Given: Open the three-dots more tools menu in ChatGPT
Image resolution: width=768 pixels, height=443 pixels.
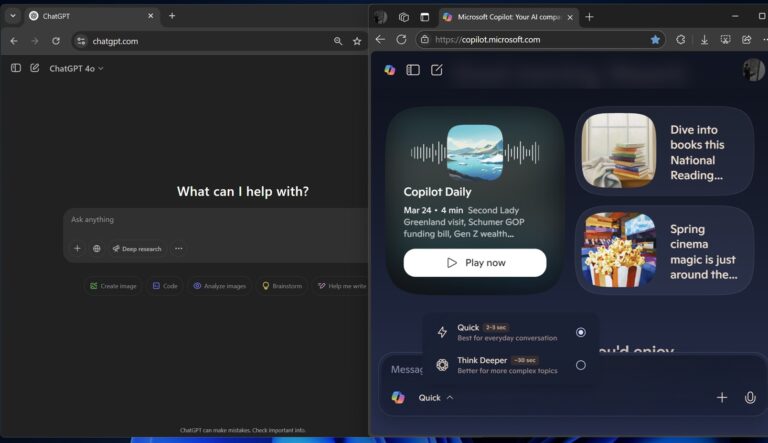Looking at the screenshot, I should 179,249.
